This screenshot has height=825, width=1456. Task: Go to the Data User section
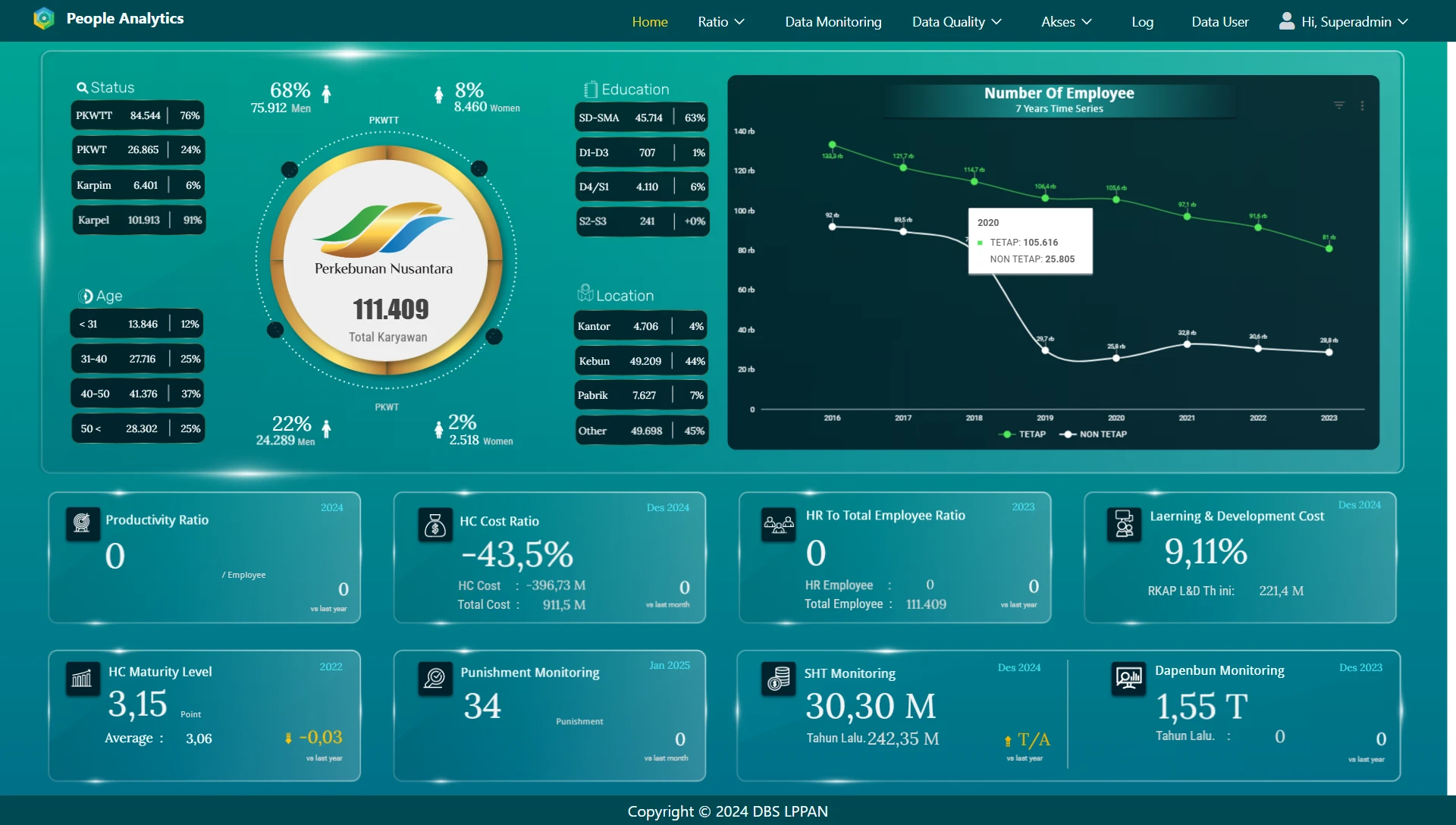[x=1219, y=21]
